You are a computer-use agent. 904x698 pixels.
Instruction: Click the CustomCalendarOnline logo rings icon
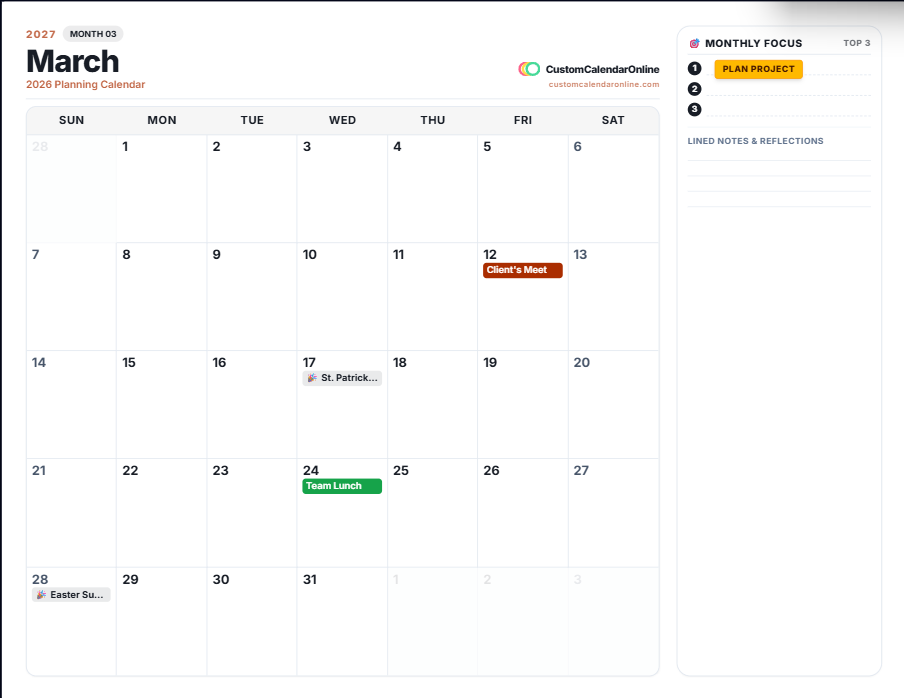pyautogui.click(x=529, y=69)
